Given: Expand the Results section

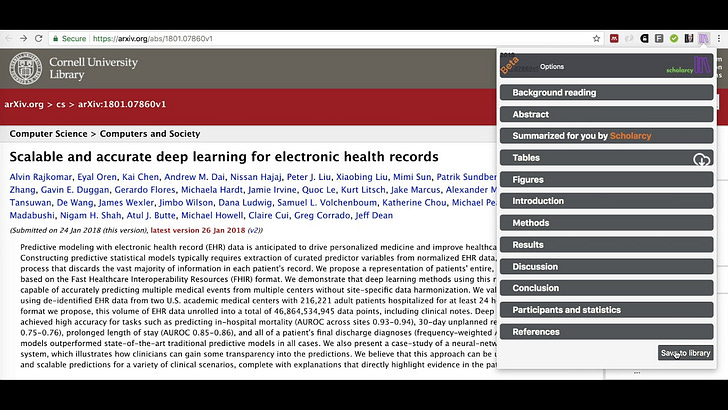Looking at the screenshot, I should tap(606, 244).
